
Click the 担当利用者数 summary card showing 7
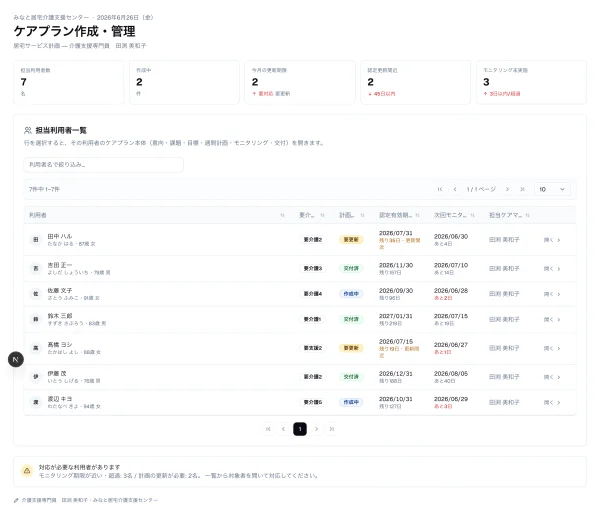coord(68,82)
